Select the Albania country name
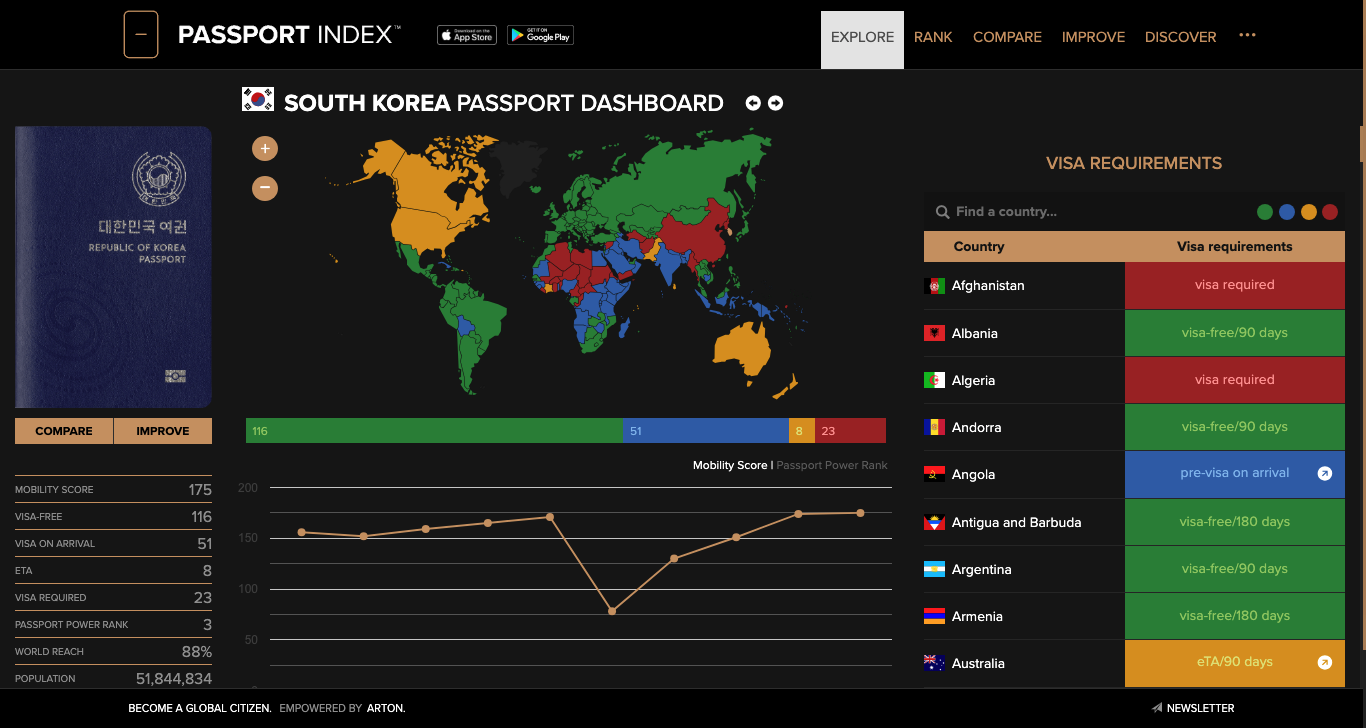 (975, 333)
